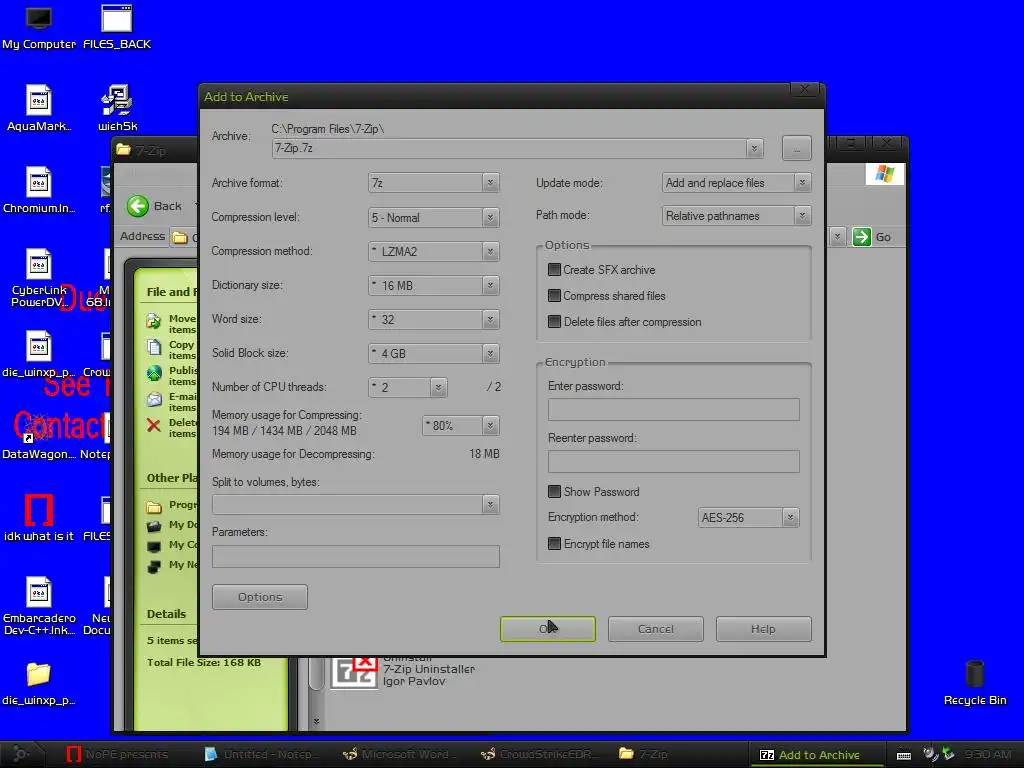Open archive name 7-Zip.7z dropdown
1024x768 pixels.
click(x=754, y=148)
